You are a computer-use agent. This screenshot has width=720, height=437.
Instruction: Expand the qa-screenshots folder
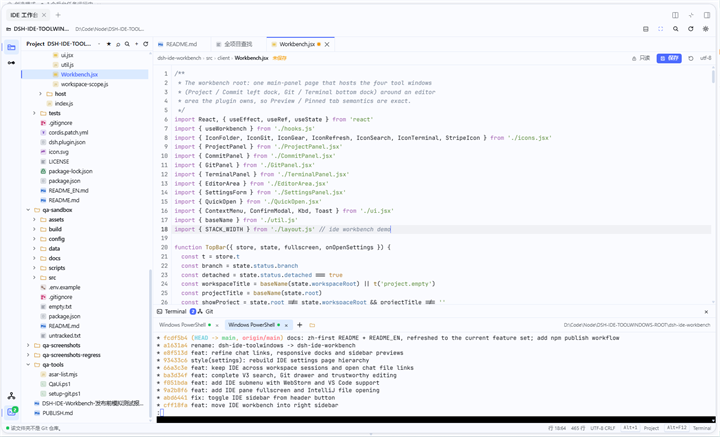28,345
